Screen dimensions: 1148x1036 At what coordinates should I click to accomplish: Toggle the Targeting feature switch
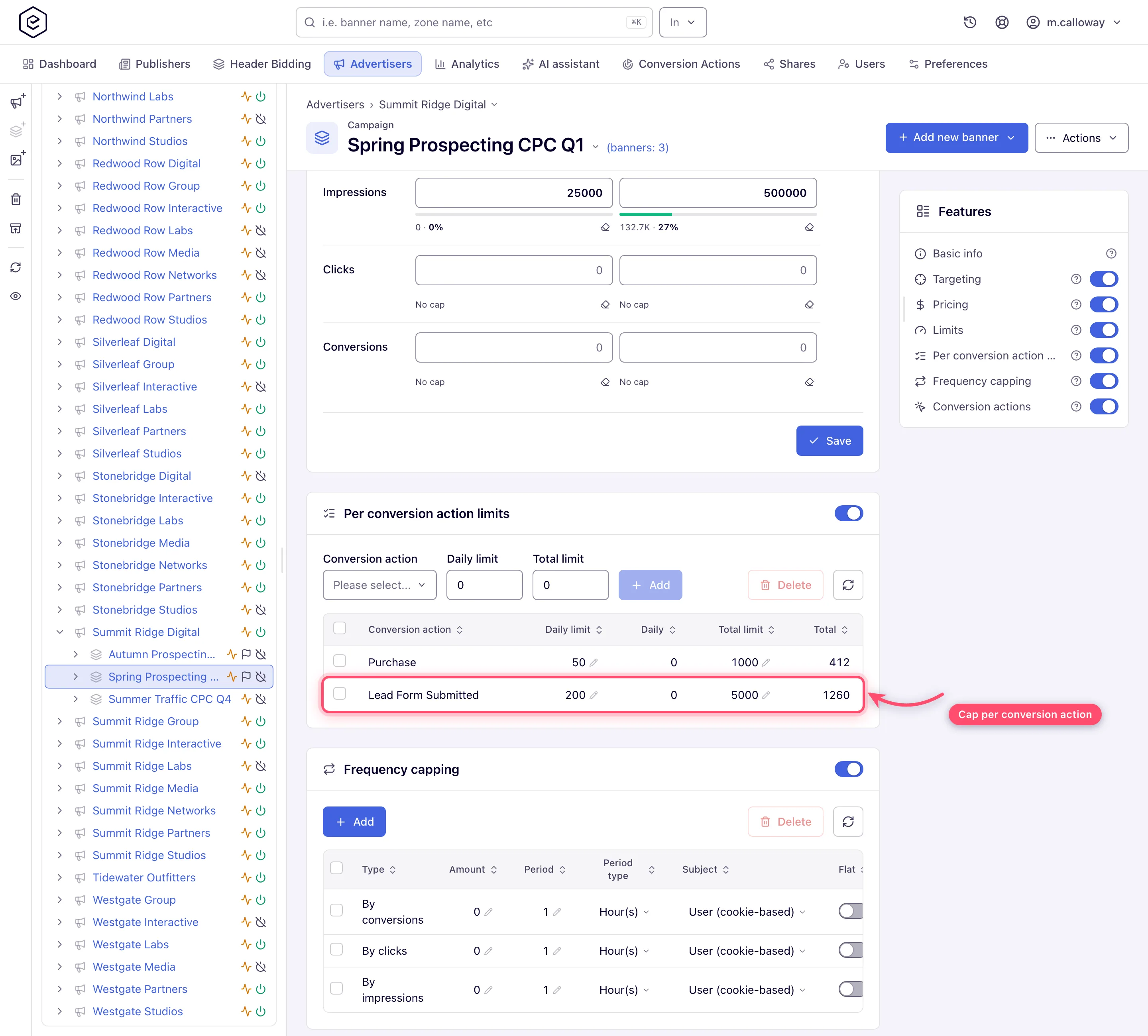click(x=1104, y=279)
